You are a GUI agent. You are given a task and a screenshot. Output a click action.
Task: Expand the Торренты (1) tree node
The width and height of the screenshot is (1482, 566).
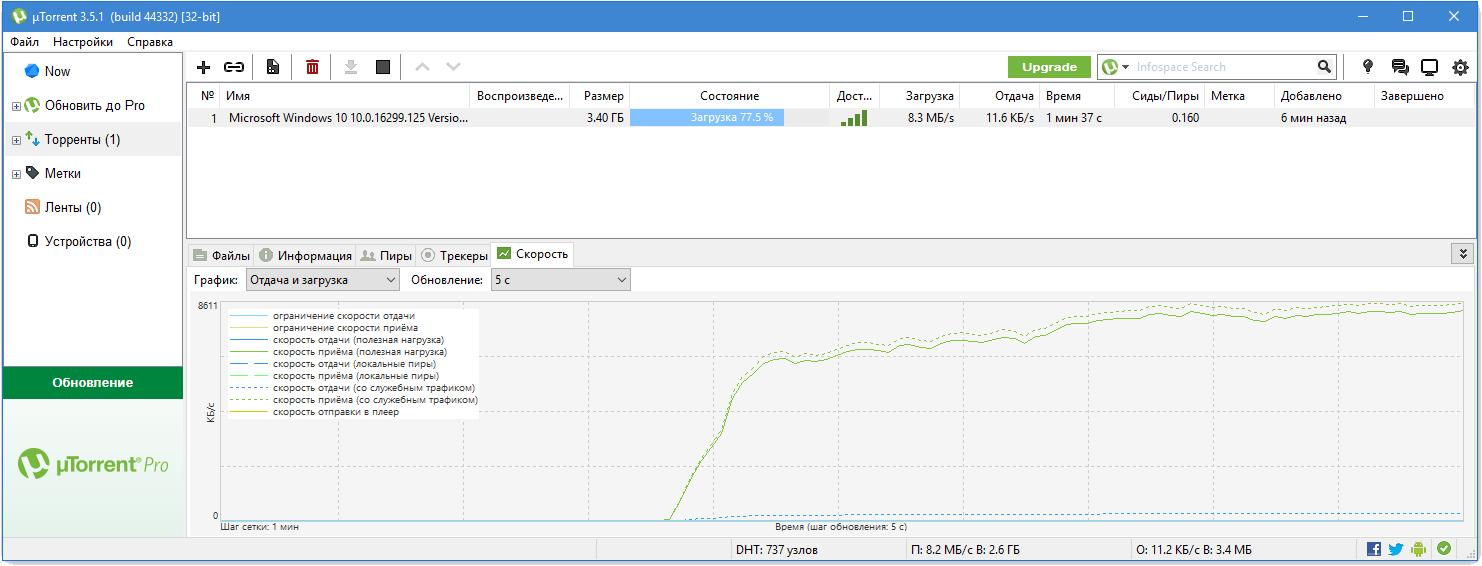click(16, 140)
